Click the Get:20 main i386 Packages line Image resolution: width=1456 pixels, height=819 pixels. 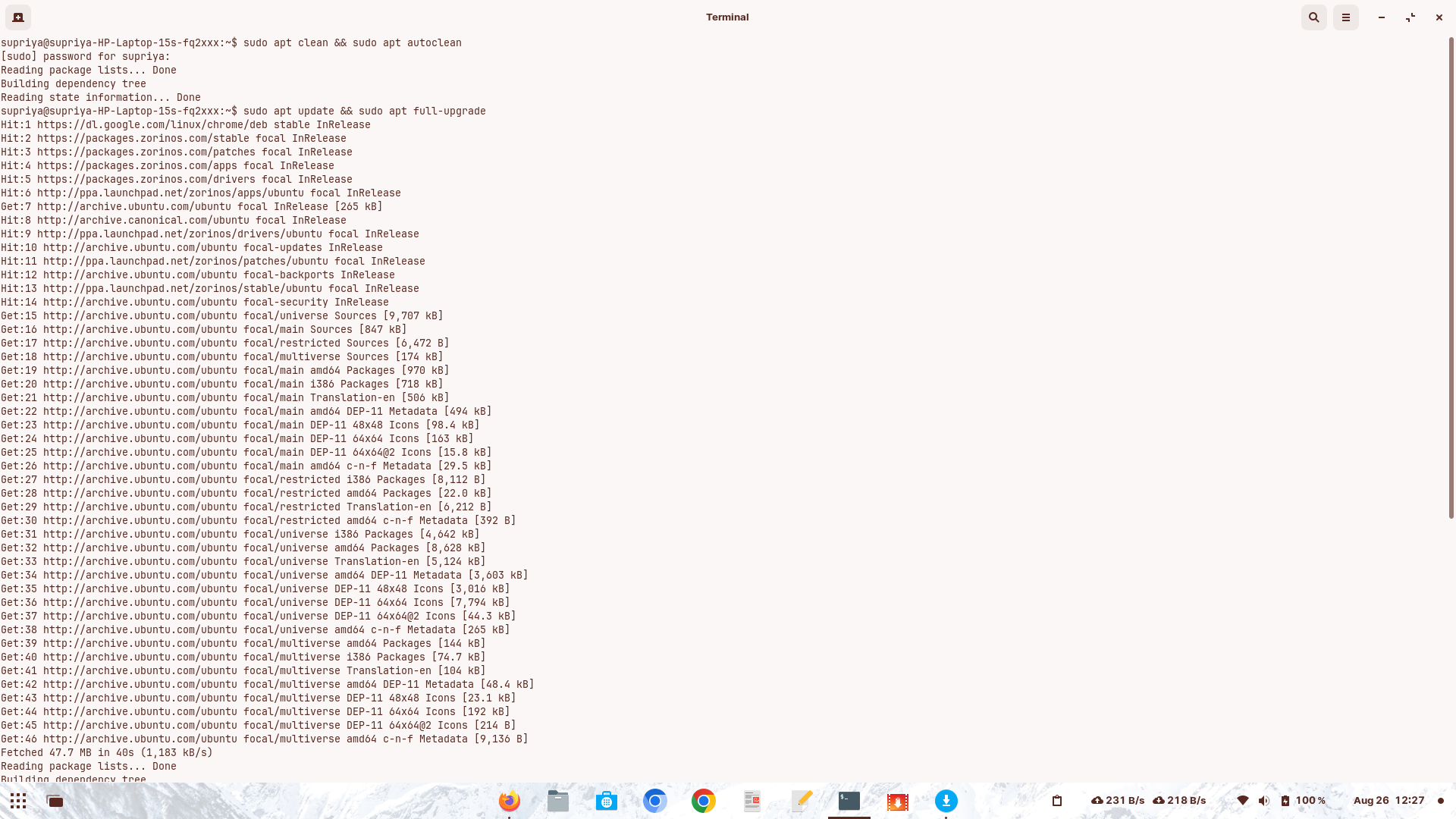pos(222,384)
